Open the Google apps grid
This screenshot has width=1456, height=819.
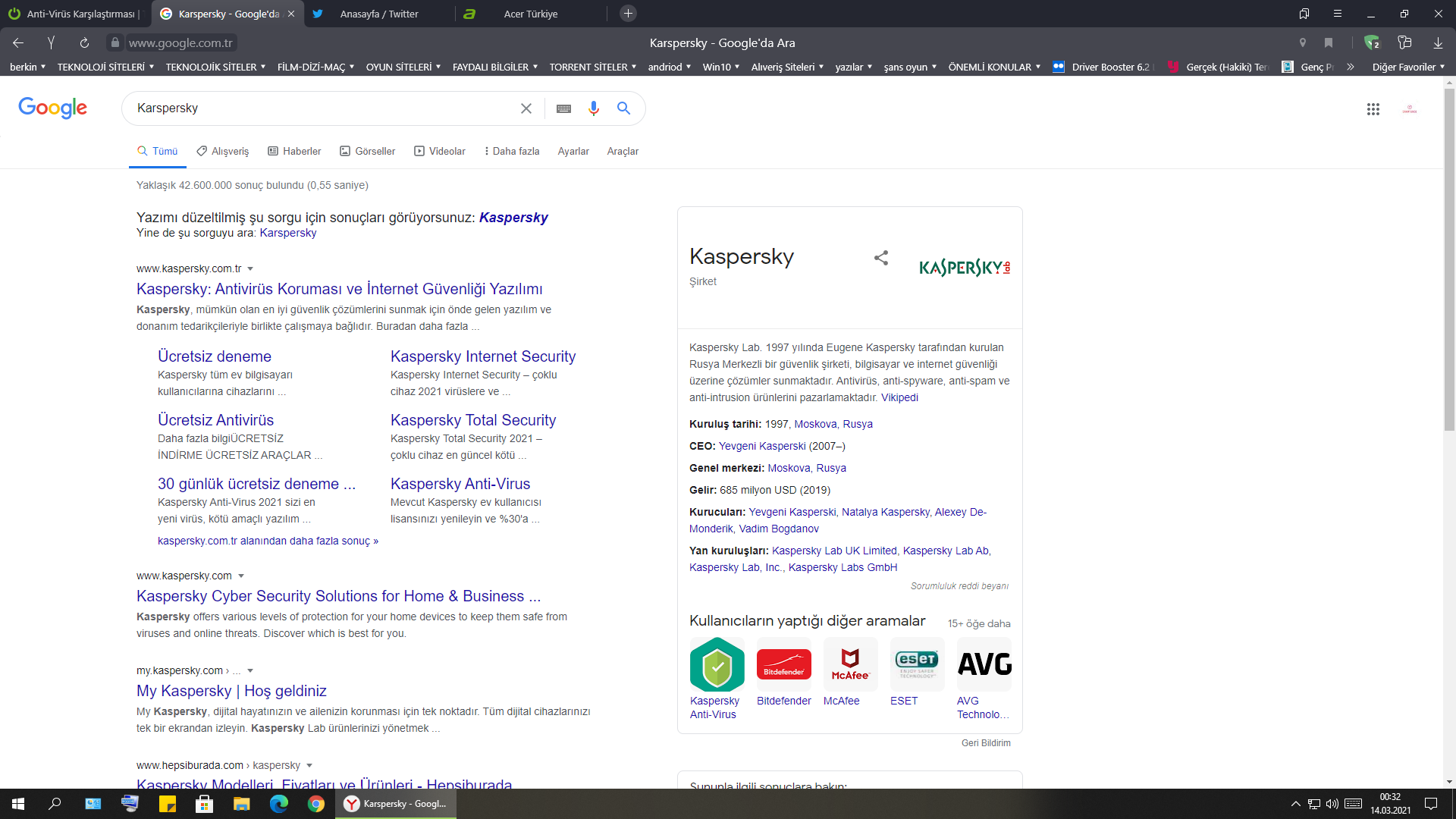pos(1373,109)
